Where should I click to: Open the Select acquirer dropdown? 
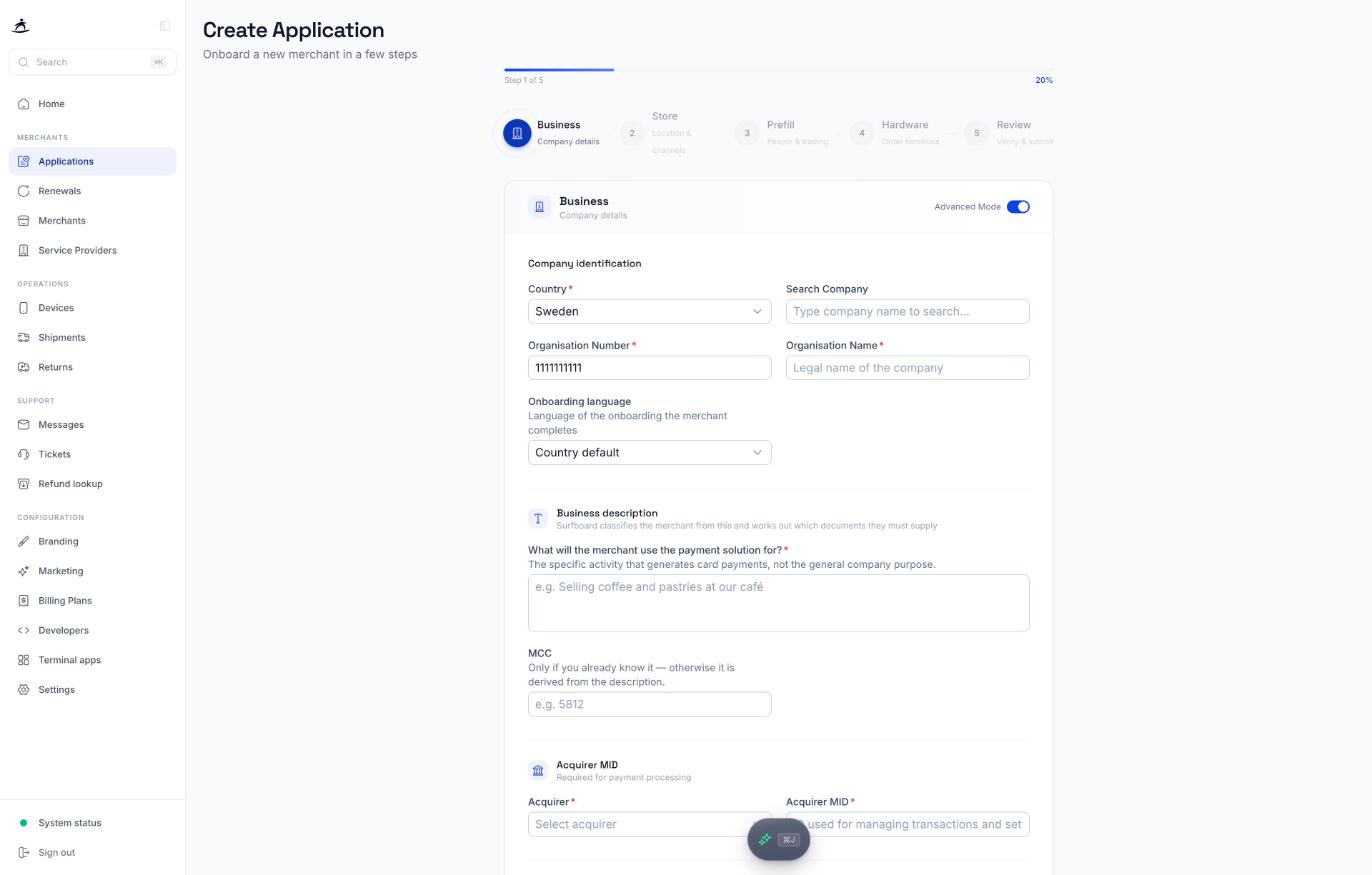click(650, 824)
